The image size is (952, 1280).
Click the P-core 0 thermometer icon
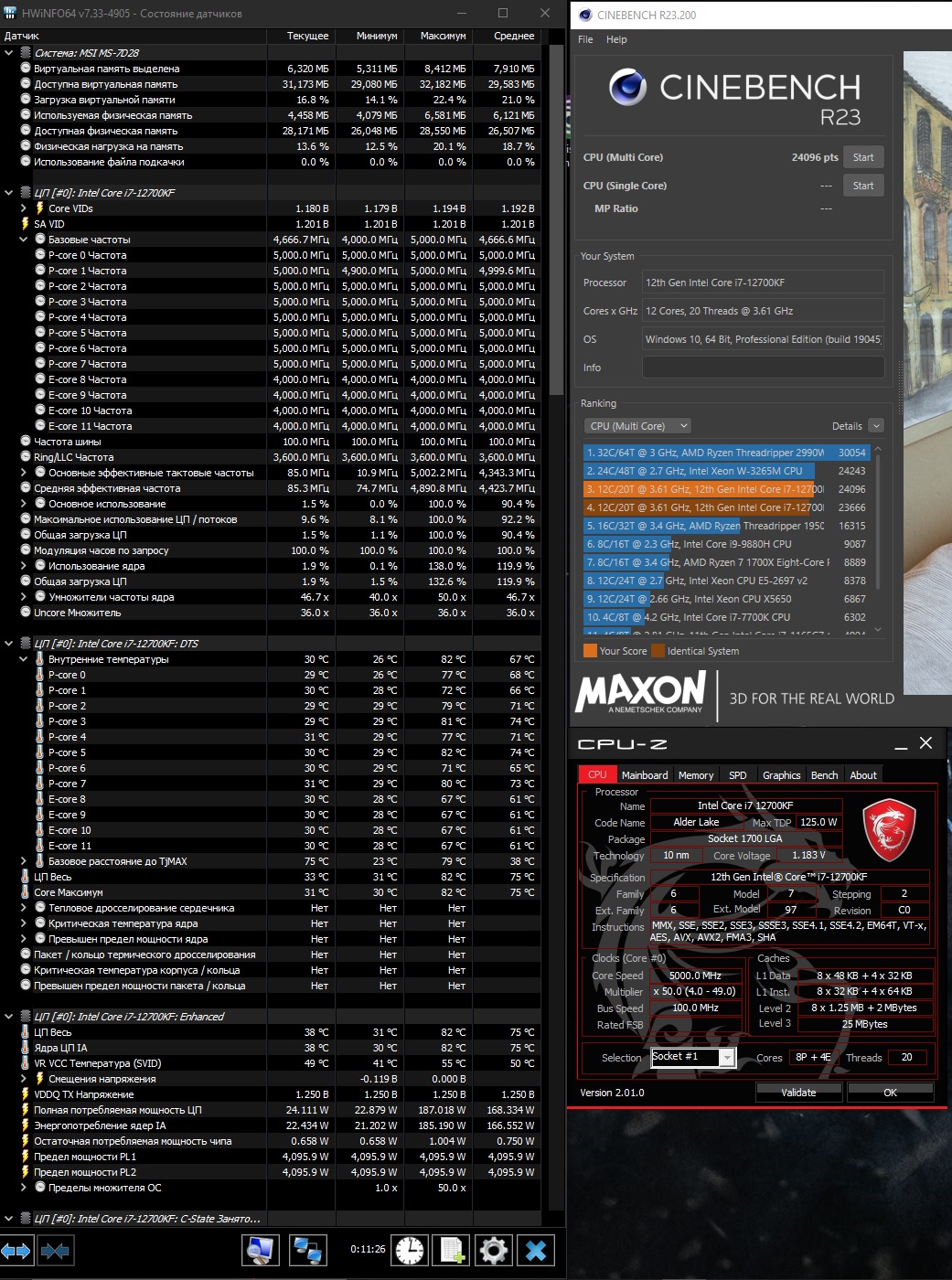point(40,675)
